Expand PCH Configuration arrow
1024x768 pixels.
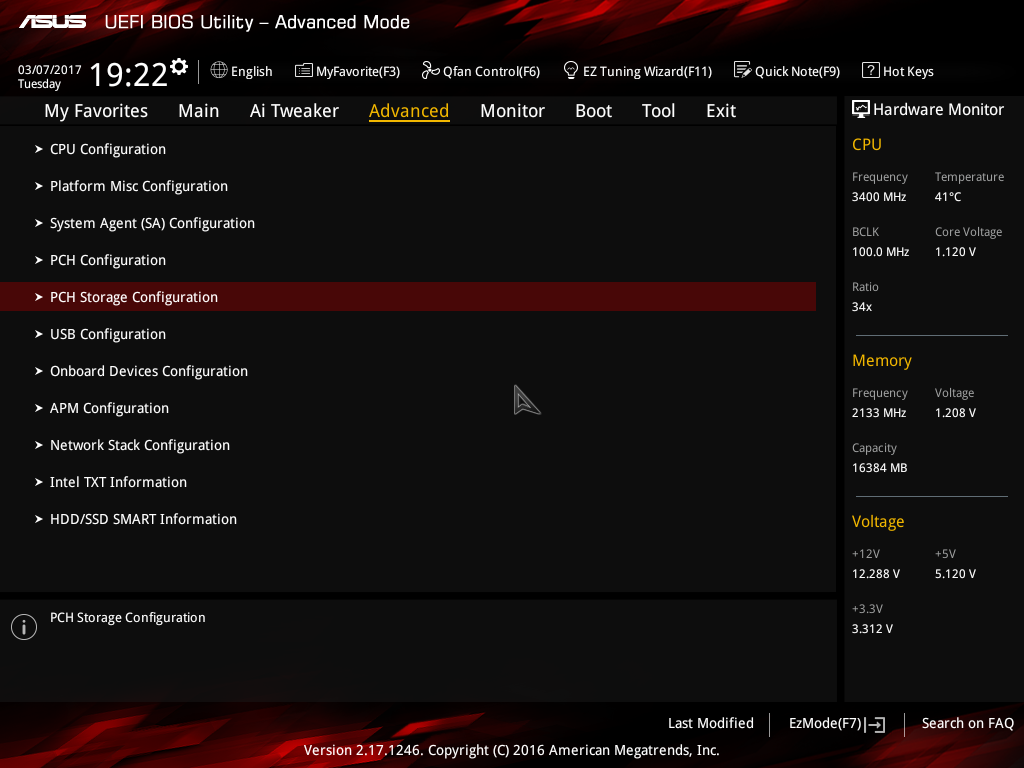pyautogui.click(x=39, y=260)
